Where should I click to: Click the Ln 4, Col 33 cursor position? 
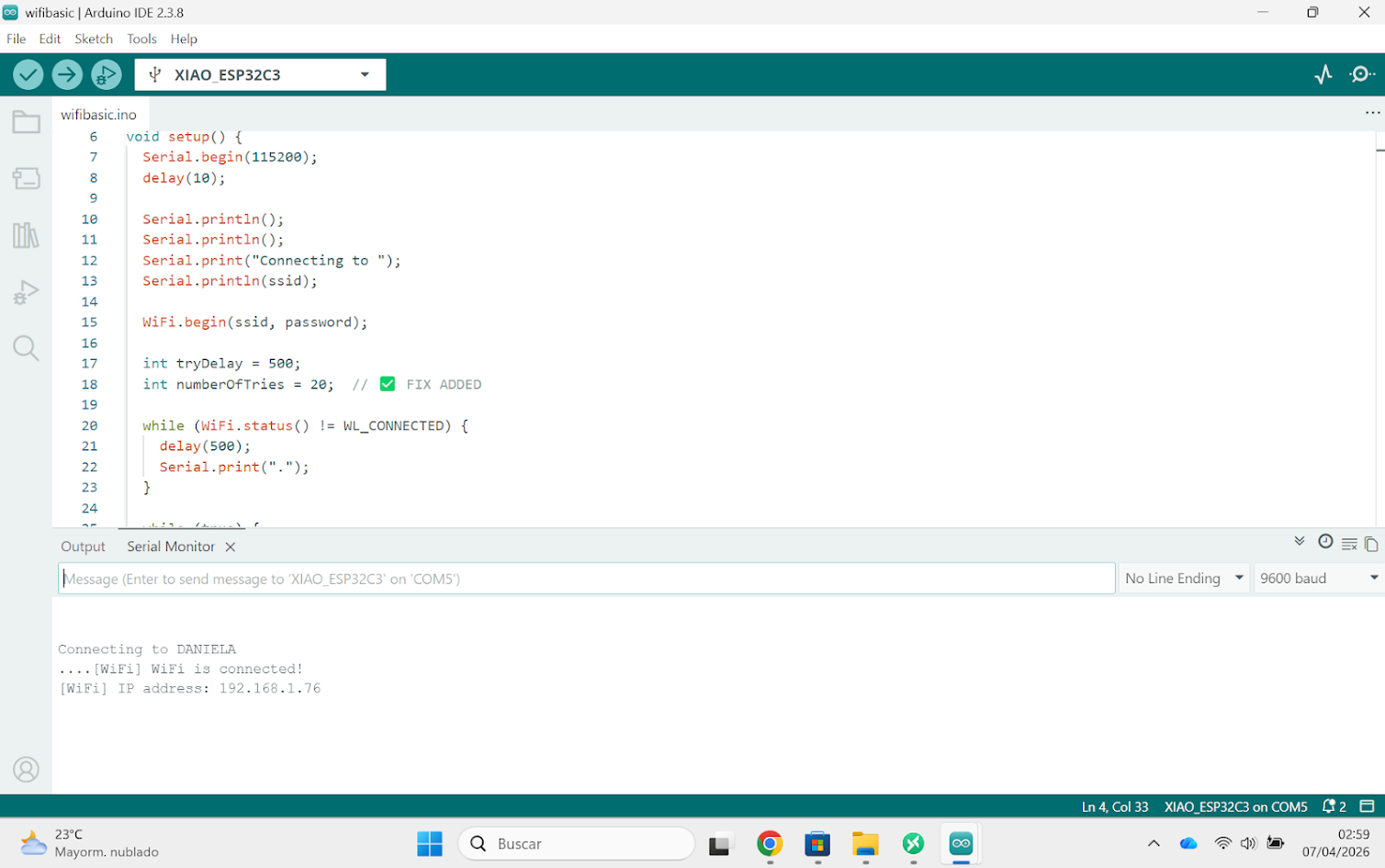[x=1115, y=806]
